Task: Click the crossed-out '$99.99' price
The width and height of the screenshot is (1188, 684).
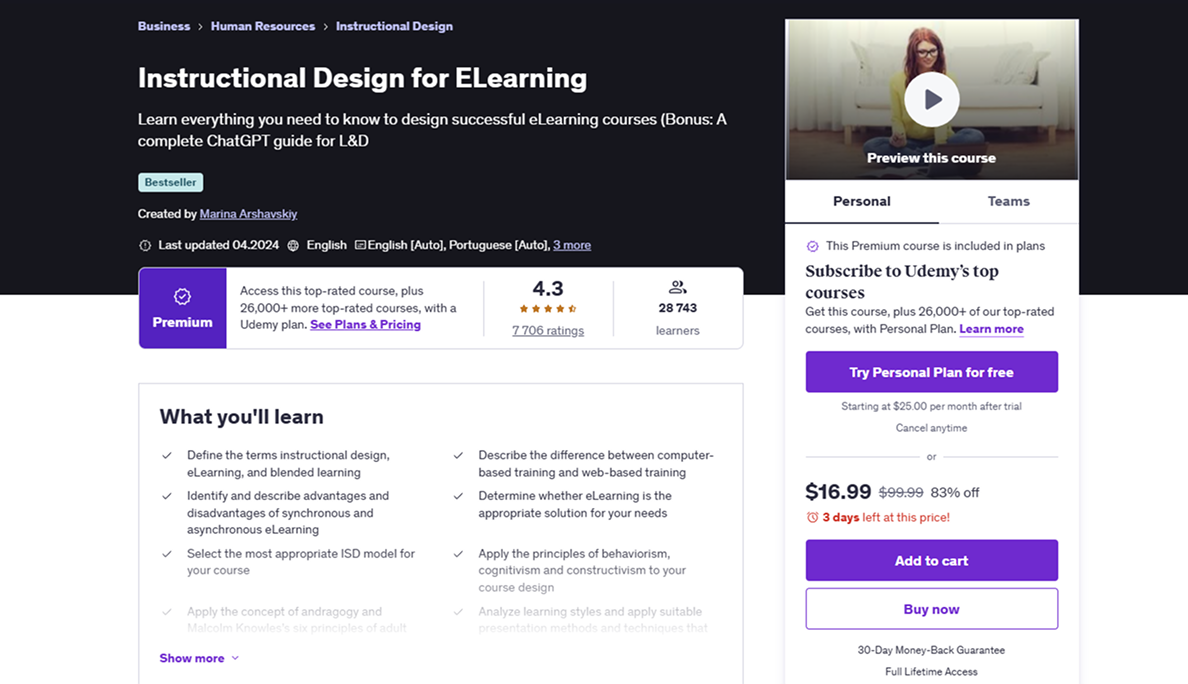Action: pyautogui.click(x=901, y=492)
